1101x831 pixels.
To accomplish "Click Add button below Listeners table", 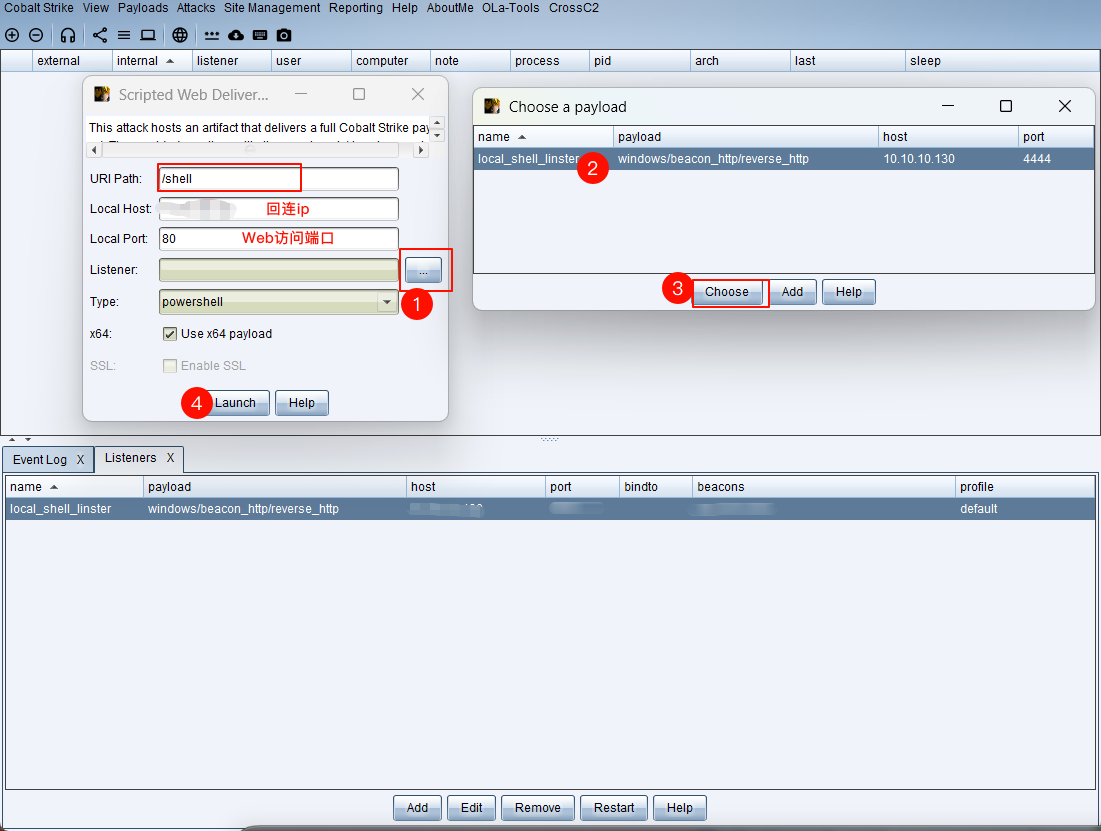I will point(417,808).
